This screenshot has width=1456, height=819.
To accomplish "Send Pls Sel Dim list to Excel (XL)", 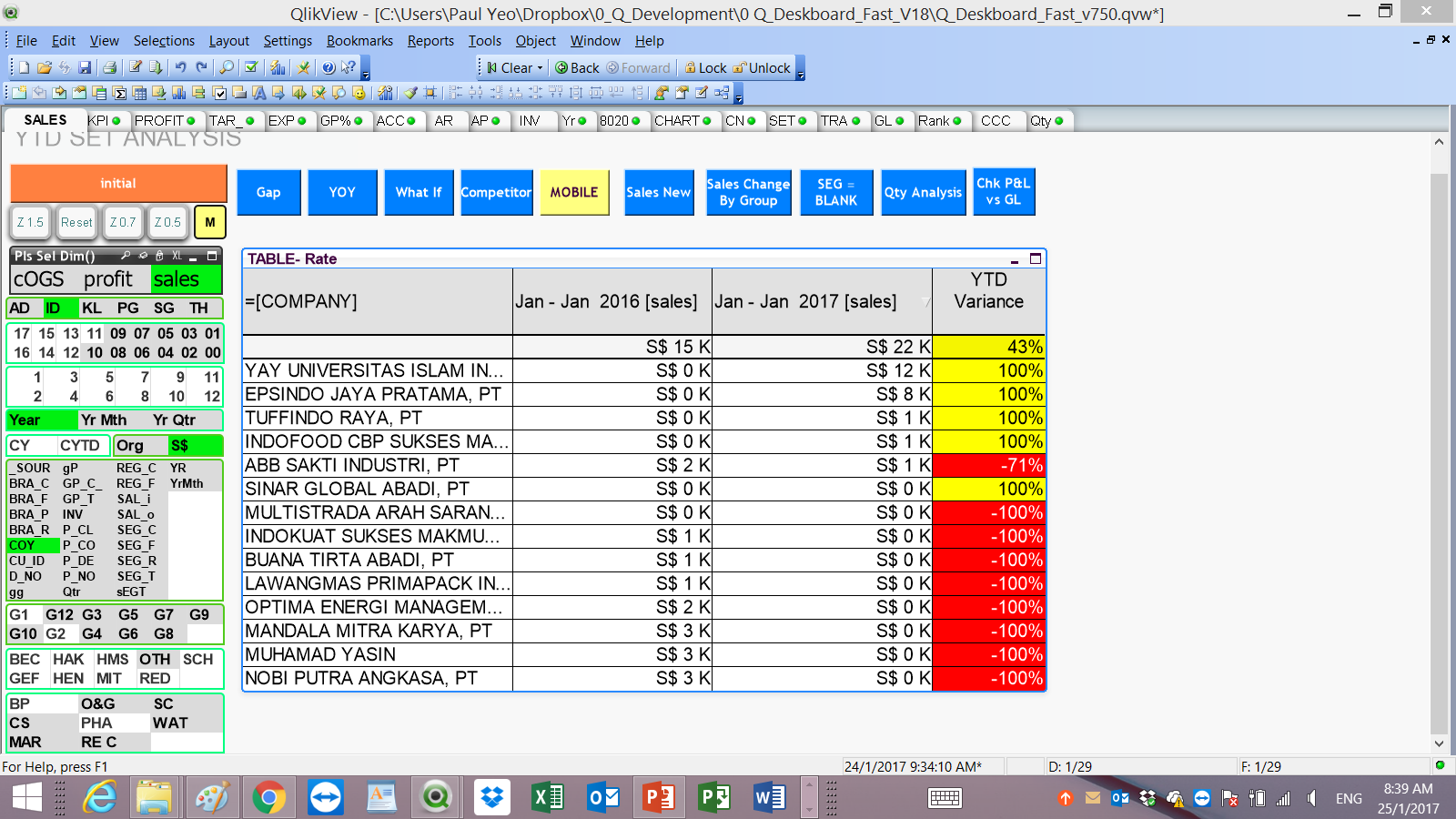I will click(x=177, y=256).
